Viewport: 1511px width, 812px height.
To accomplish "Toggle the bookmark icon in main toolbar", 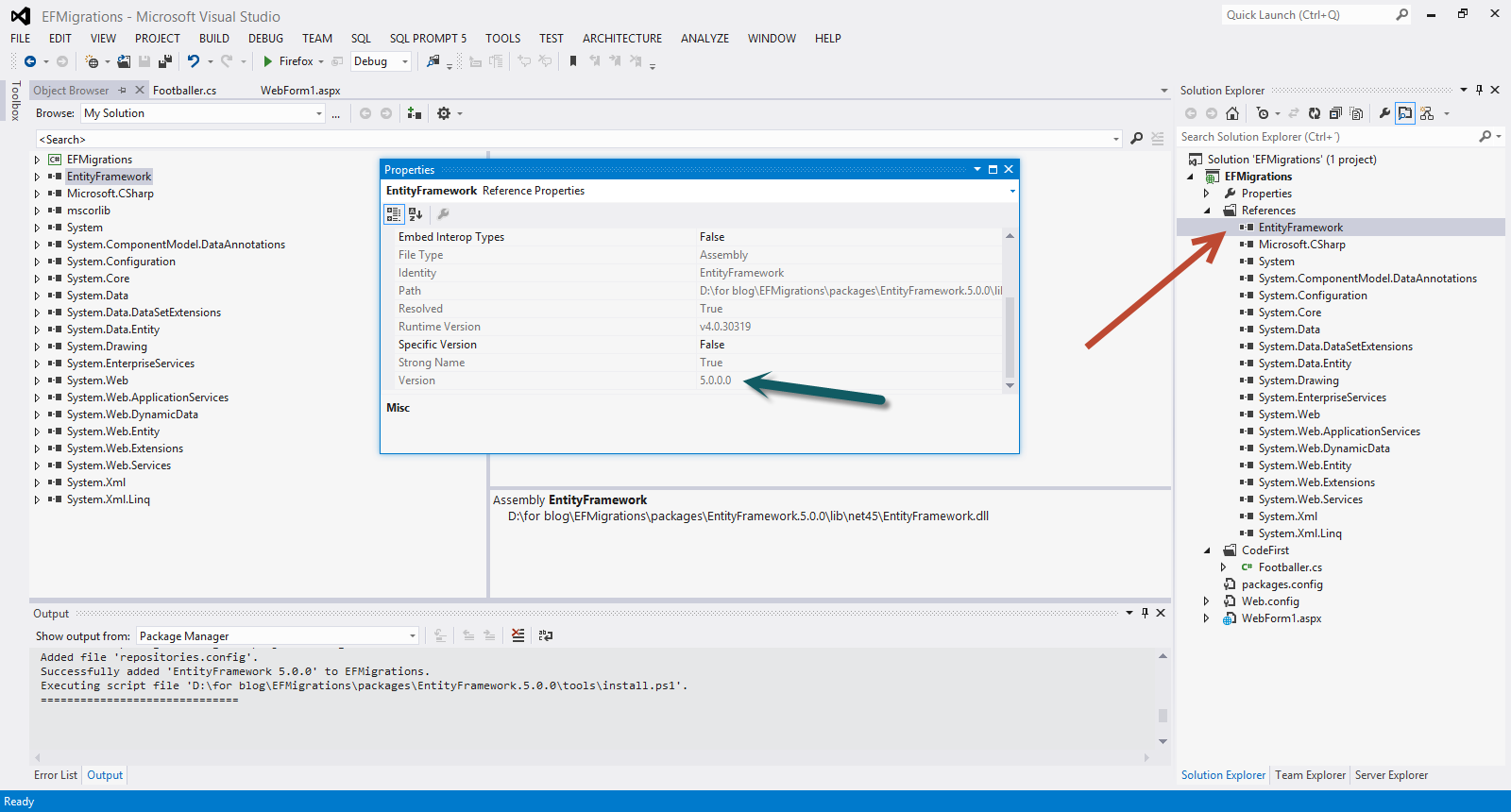I will click(x=572, y=61).
